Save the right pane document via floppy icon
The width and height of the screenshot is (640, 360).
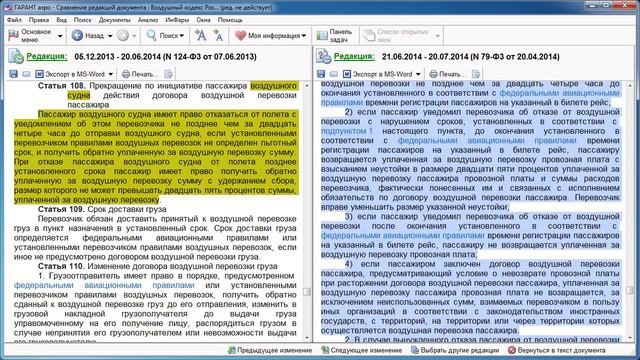pos(321,74)
